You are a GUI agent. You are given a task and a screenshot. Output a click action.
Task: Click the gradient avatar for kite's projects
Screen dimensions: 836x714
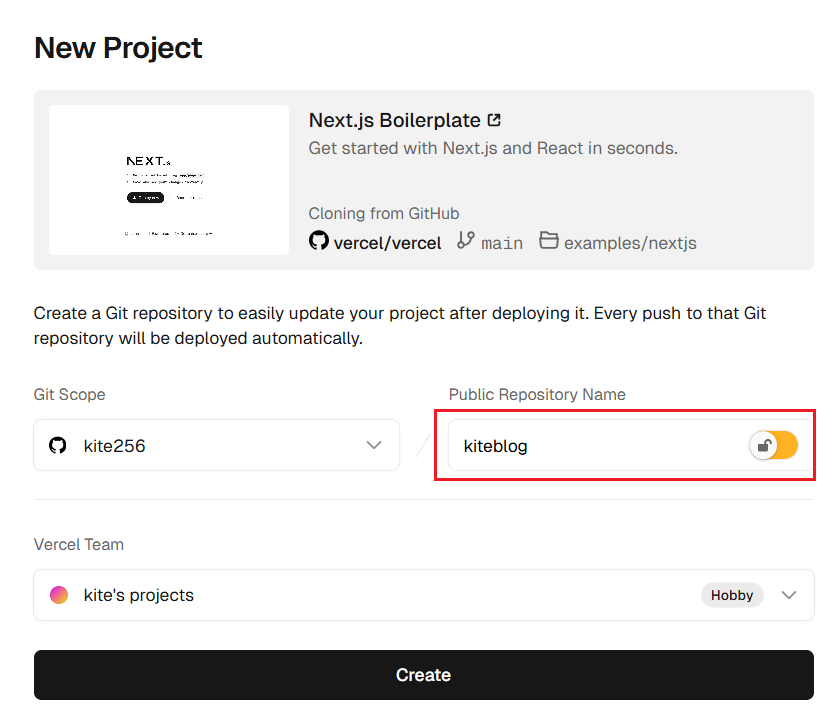click(x=59, y=595)
